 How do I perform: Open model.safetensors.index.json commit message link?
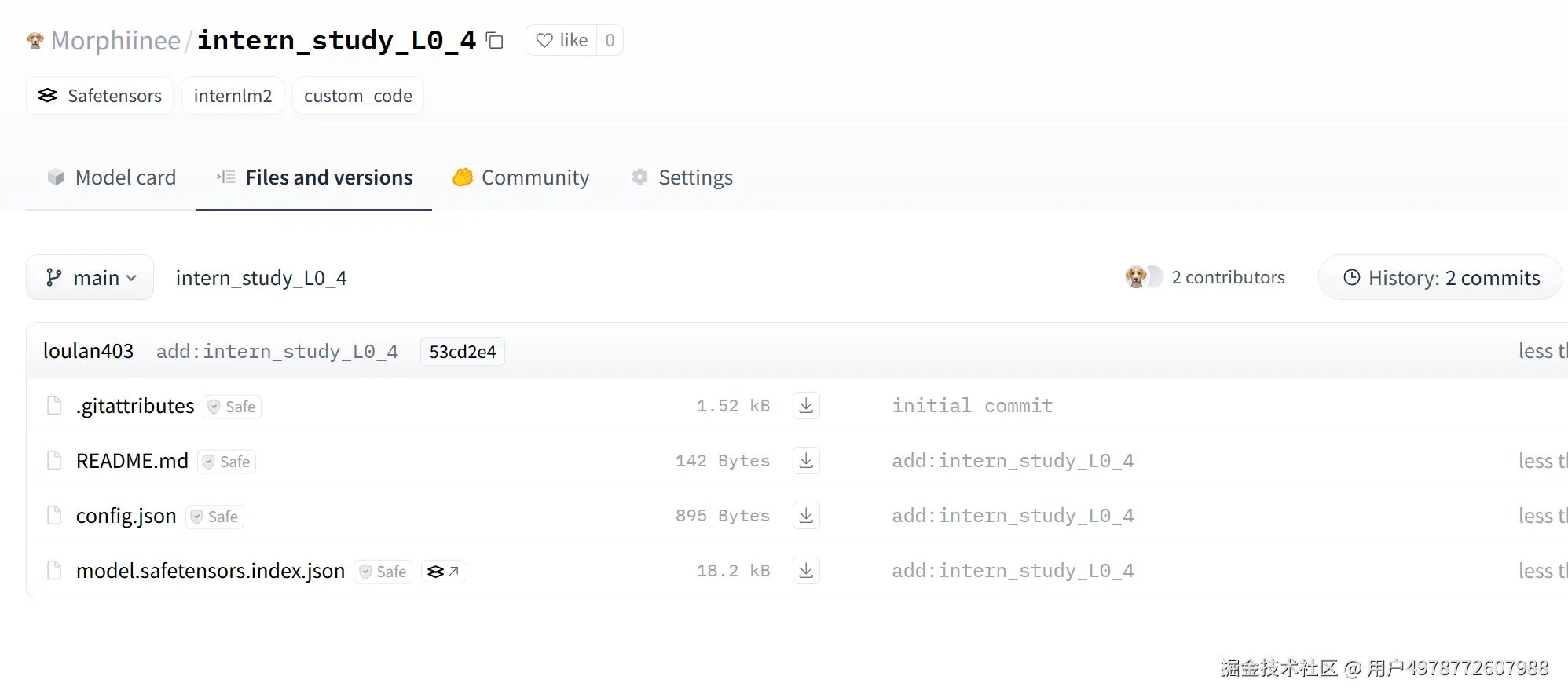(x=1013, y=570)
